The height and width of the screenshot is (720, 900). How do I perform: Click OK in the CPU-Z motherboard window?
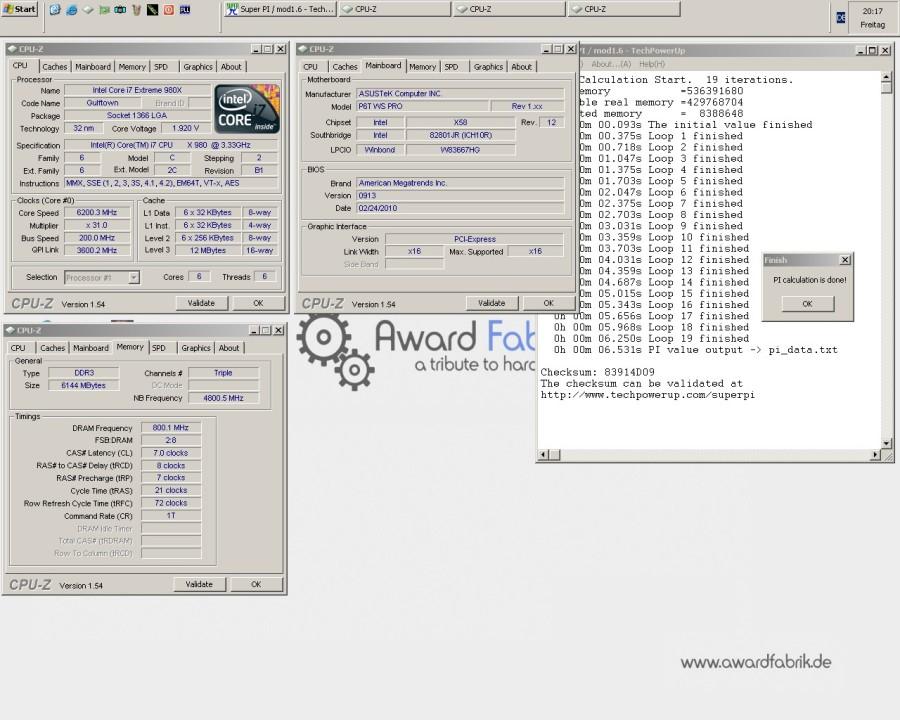pyautogui.click(x=549, y=303)
